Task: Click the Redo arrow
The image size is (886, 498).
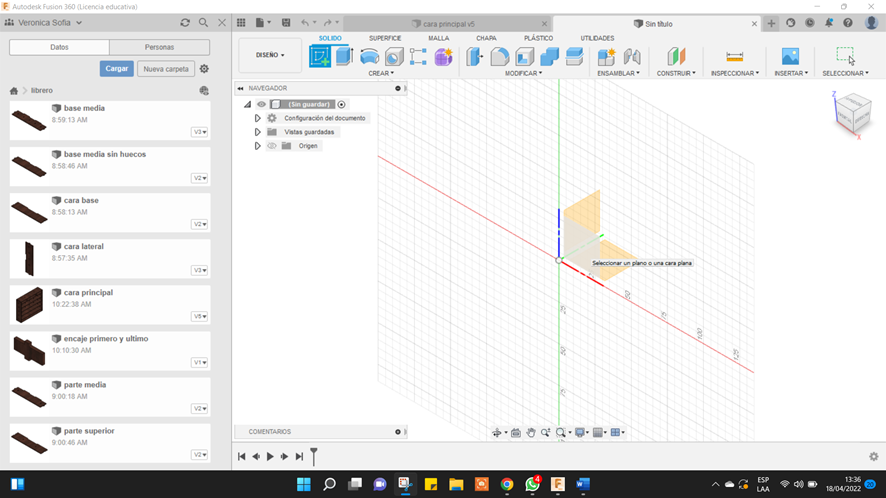Action: pyautogui.click(x=328, y=23)
